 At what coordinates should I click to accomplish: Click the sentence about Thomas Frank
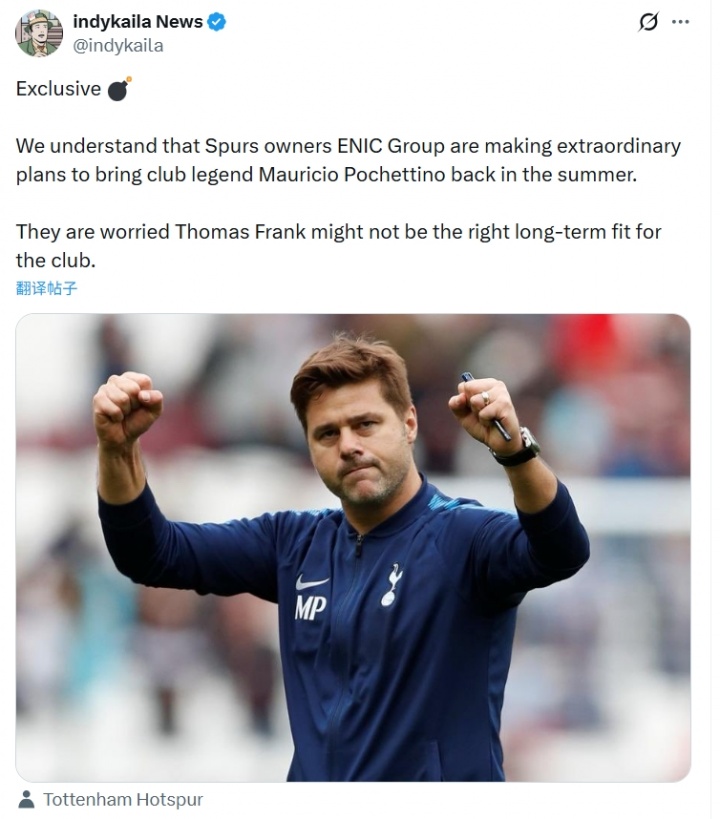338,246
